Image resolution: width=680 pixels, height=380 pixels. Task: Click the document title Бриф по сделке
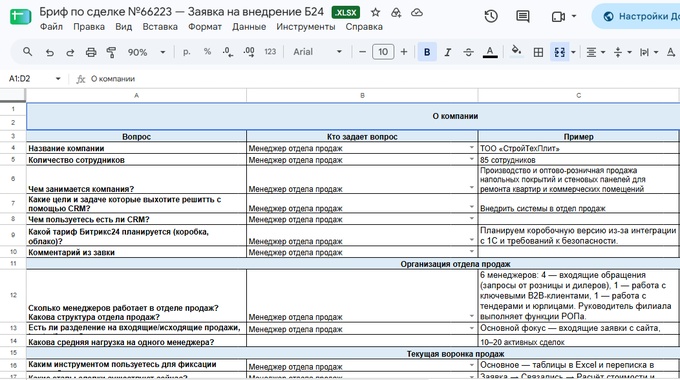pyautogui.click(x=181, y=12)
